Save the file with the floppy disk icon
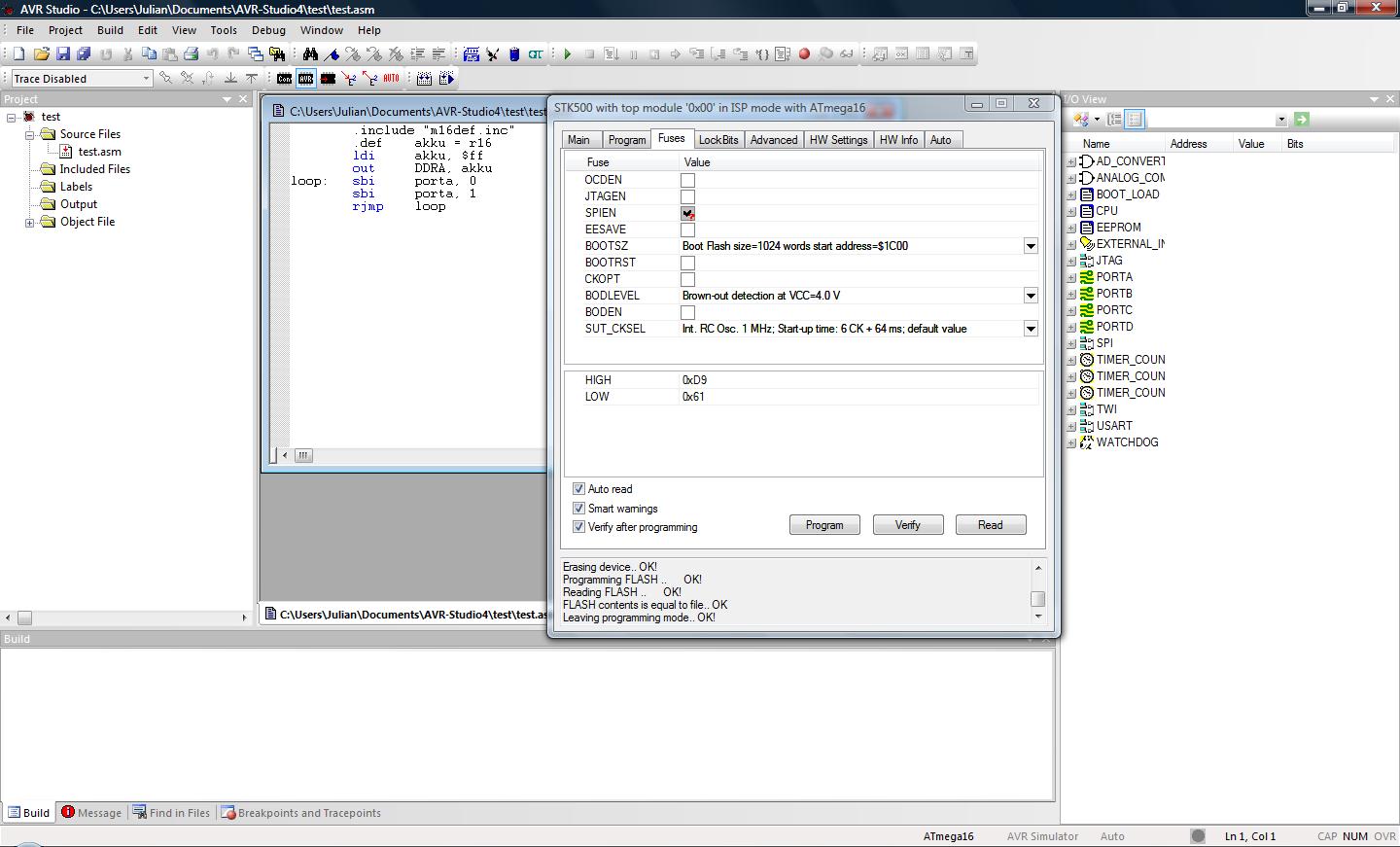Image resolution: width=1400 pixels, height=847 pixels. 63,54
